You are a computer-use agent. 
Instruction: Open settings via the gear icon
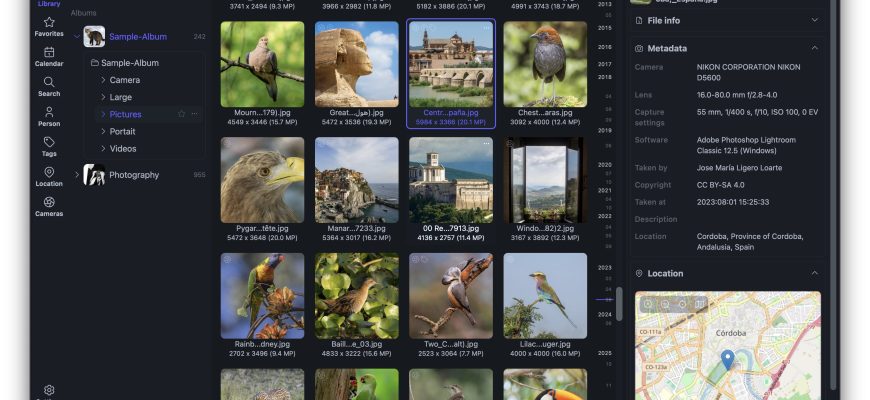point(49,390)
